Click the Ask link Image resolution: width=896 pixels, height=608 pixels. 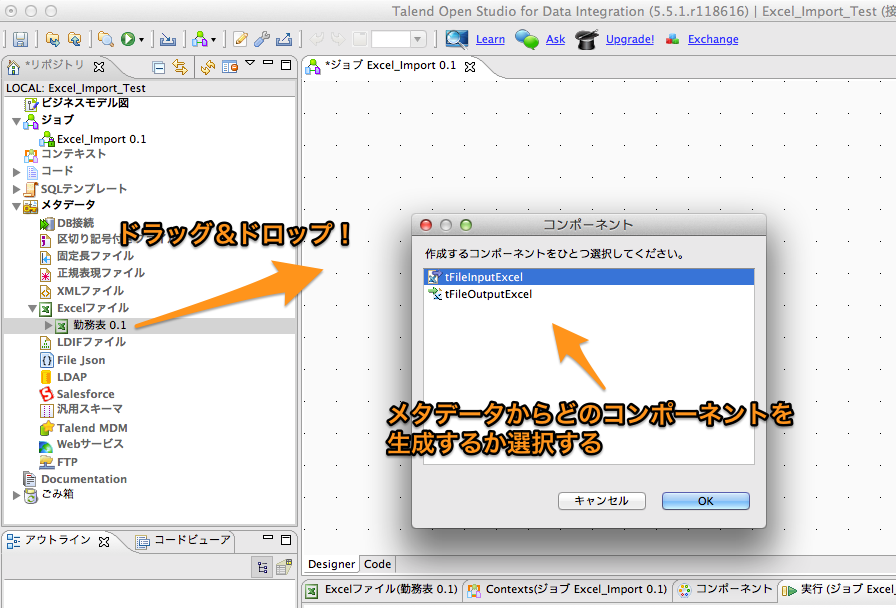coord(555,39)
